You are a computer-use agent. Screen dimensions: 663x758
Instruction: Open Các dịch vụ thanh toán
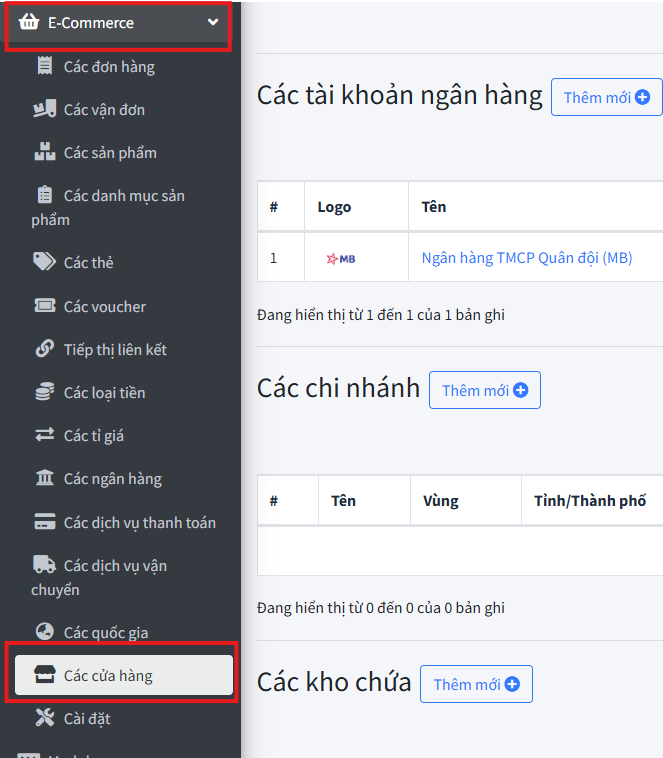pyautogui.click(x=140, y=523)
